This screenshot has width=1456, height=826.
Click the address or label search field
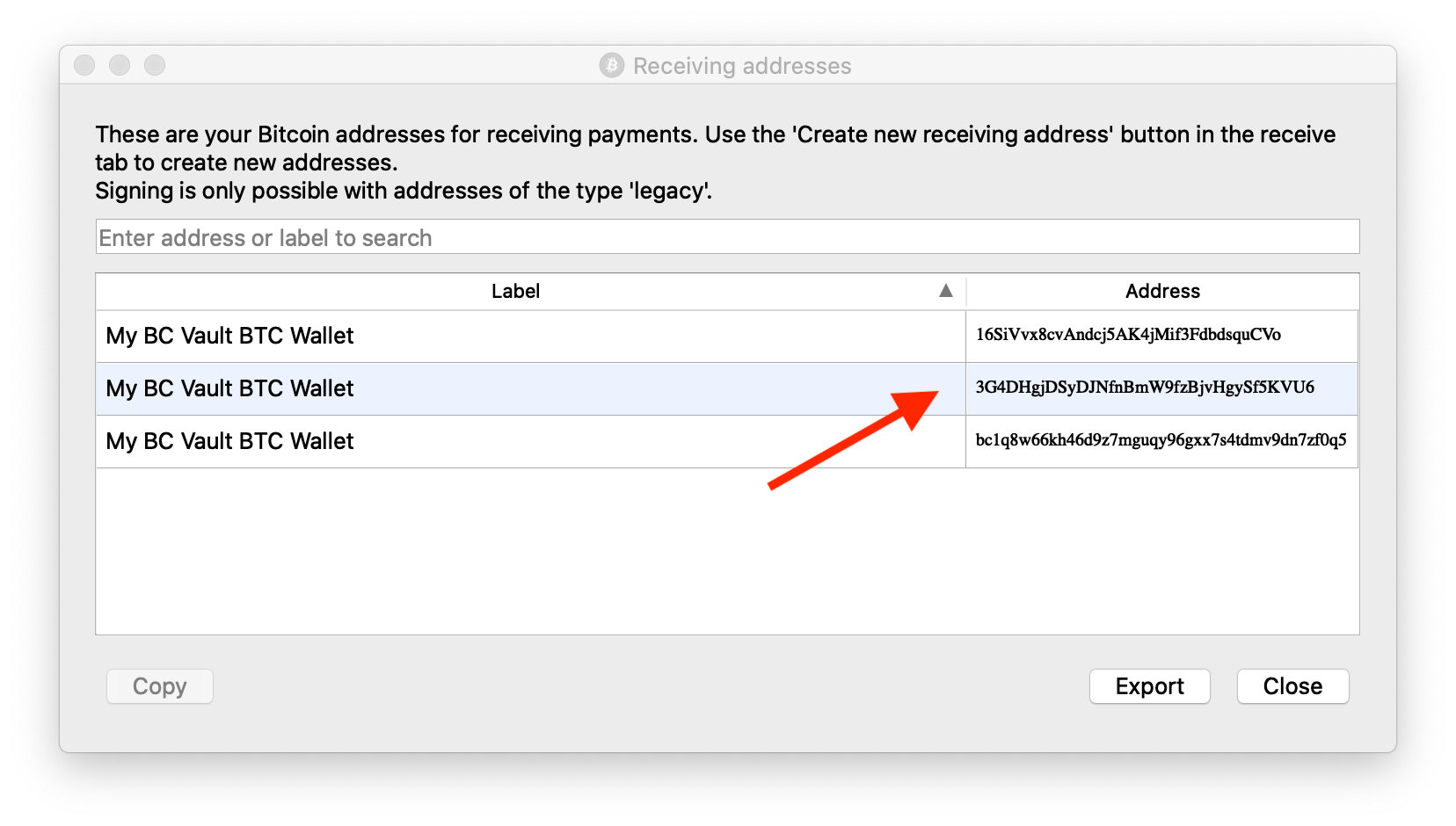727,237
